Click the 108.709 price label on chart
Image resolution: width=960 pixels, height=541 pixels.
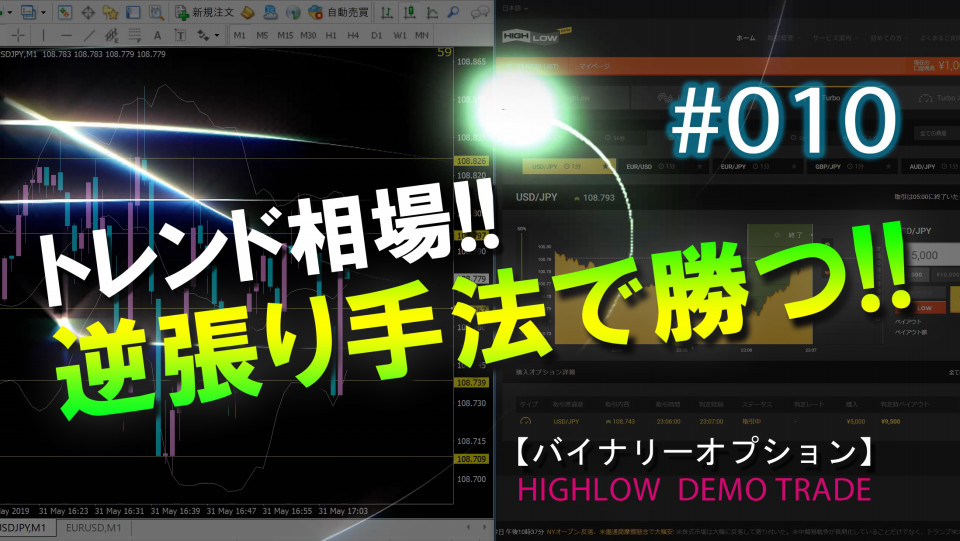click(x=471, y=459)
